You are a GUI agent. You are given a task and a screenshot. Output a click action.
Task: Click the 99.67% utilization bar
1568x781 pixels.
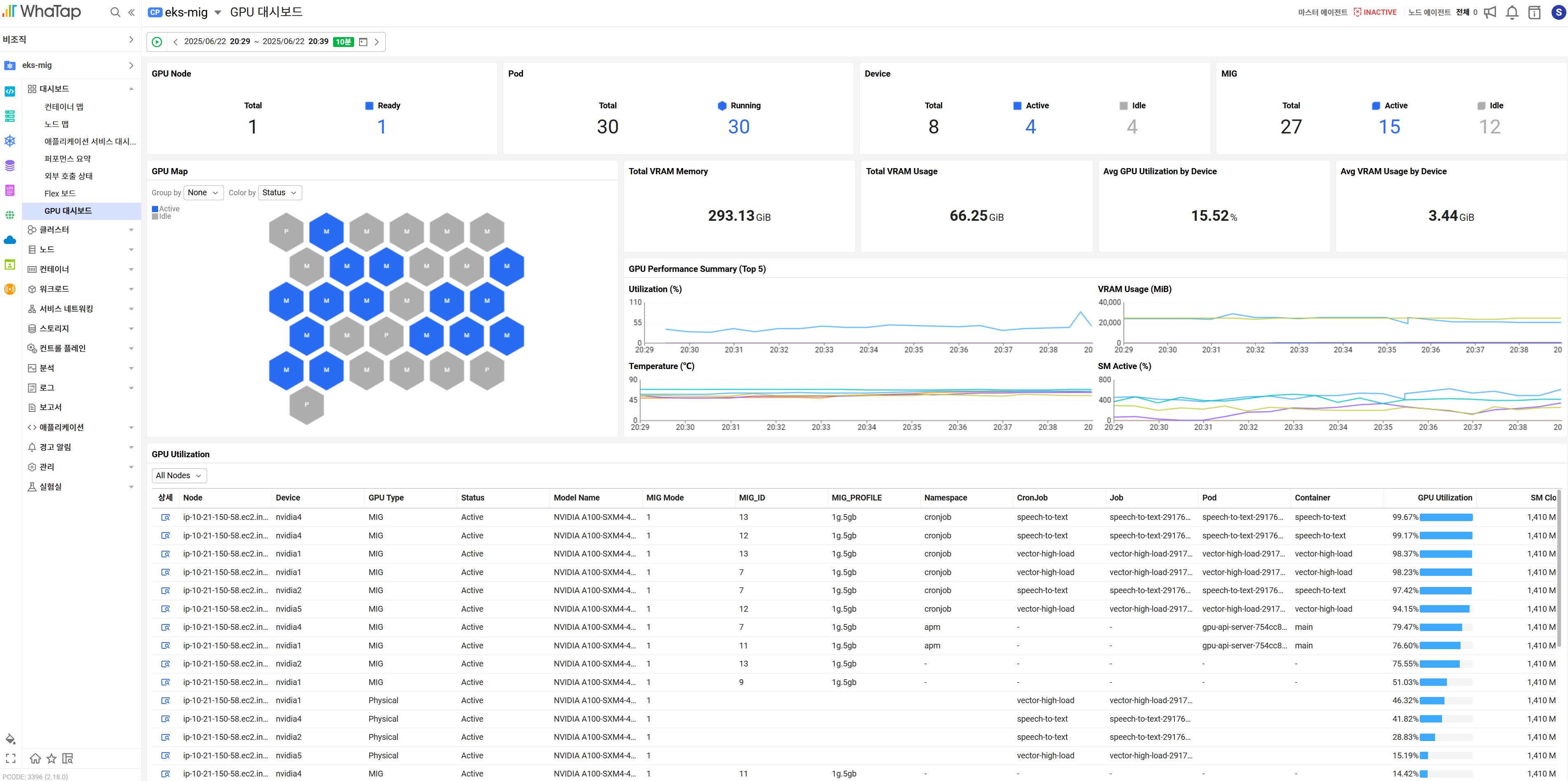click(x=1446, y=517)
